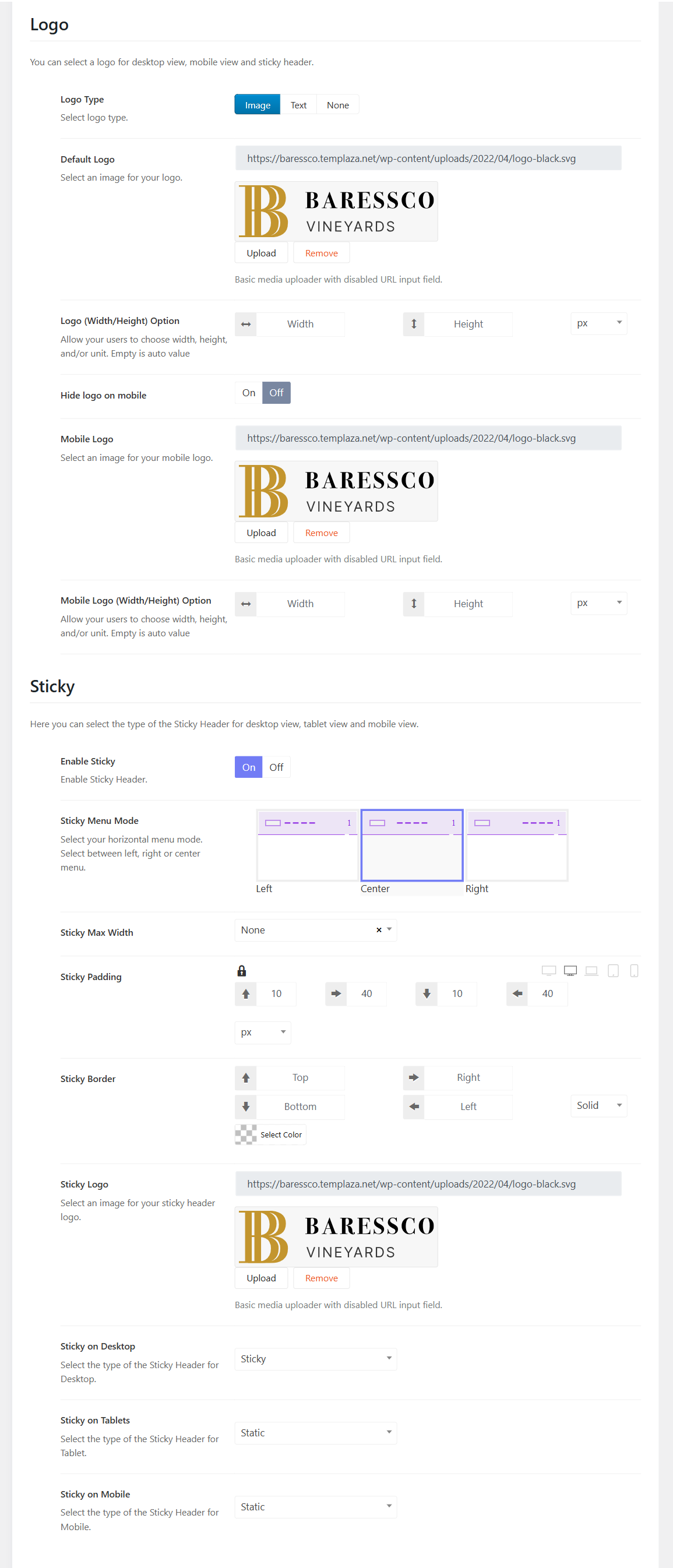Click the Mobile Logo URL field

(x=428, y=438)
